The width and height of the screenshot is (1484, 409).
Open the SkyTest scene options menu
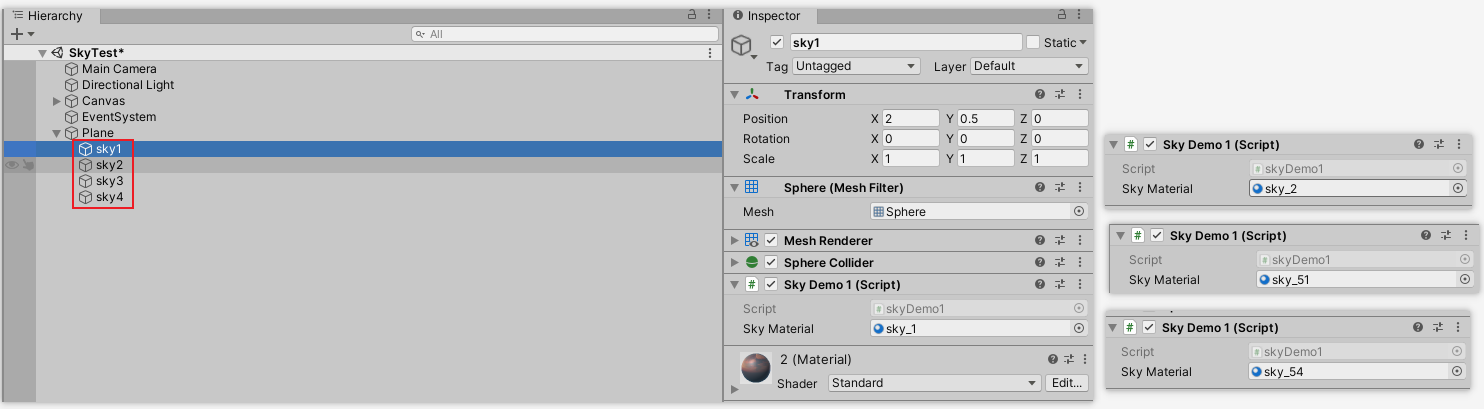pyautogui.click(x=710, y=53)
